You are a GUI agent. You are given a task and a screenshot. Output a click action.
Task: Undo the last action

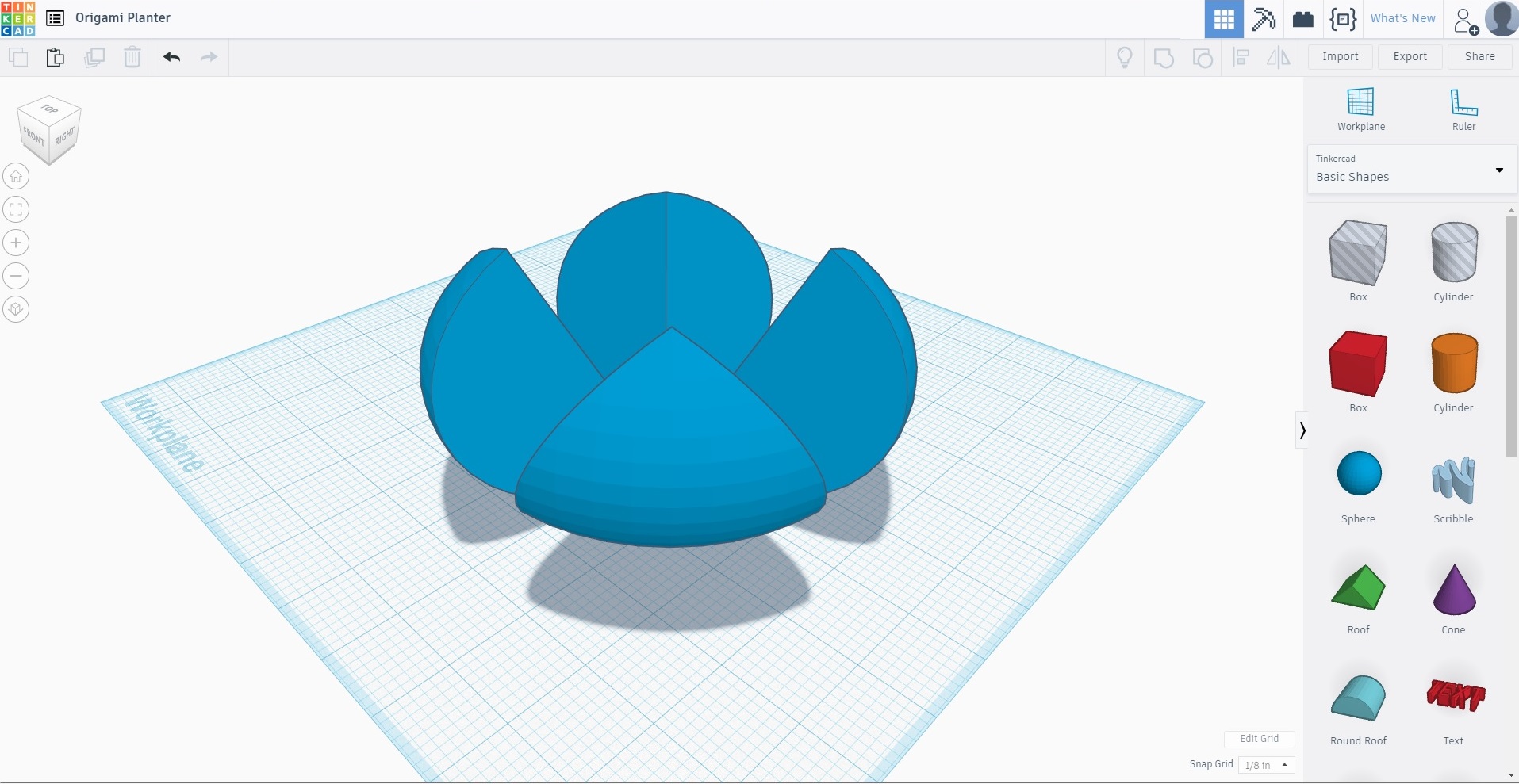172,57
